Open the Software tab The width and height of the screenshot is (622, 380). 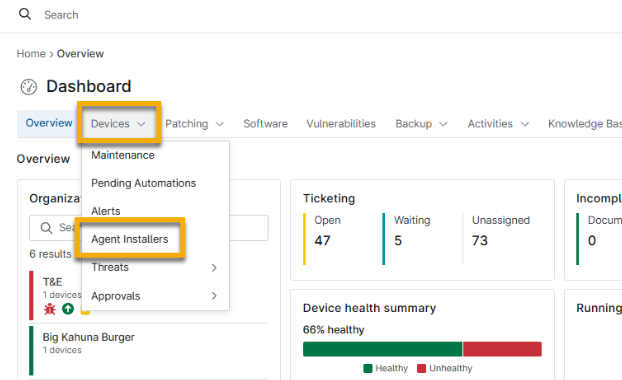pos(265,124)
